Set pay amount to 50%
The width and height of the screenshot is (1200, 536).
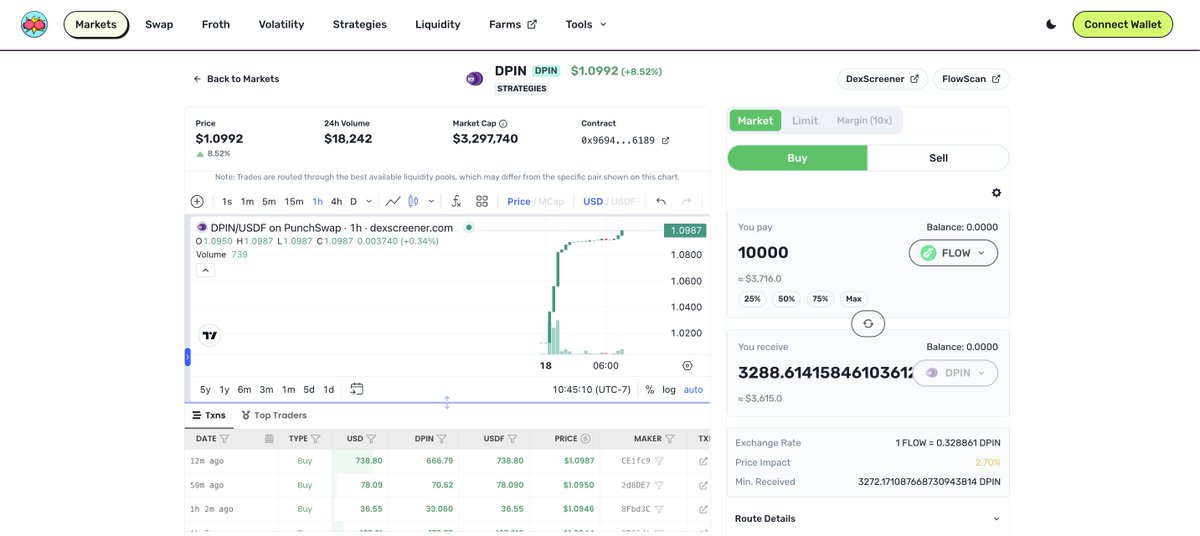coord(787,299)
